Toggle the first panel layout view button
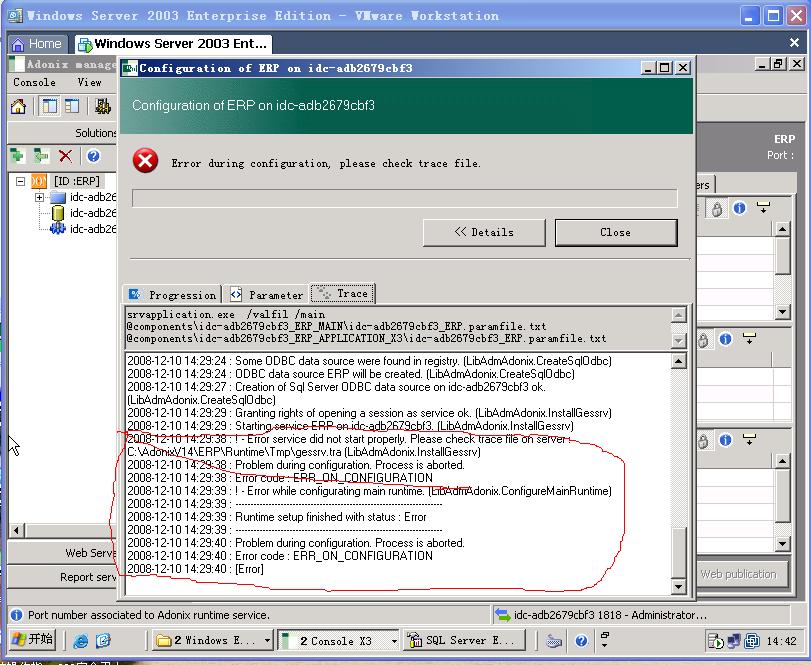Viewport: 811px width, 665px height. coord(50,106)
